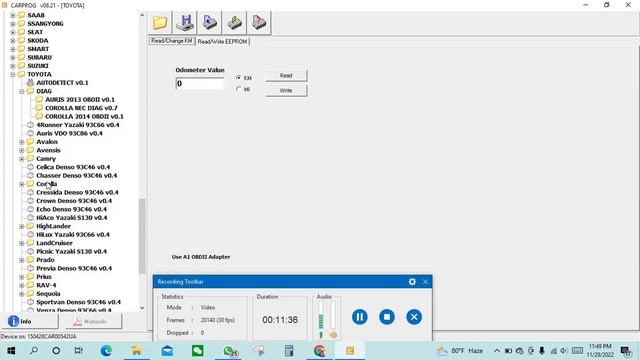Screen dimensions: 640x360
Task: Select the MI radio button
Action: coord(239,89)
